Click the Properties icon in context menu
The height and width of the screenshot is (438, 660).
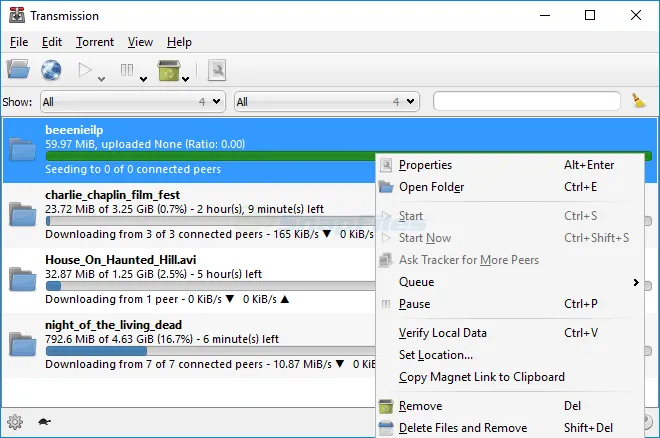tap(386, 165)
